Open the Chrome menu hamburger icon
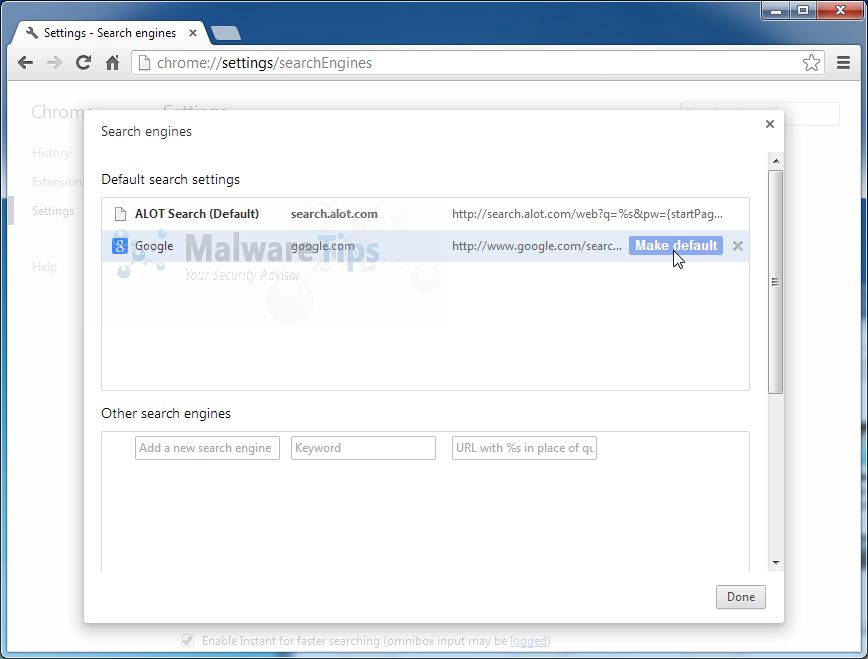Image resolution: width=868 pixels, height=659 pixels. pos(843,63)
